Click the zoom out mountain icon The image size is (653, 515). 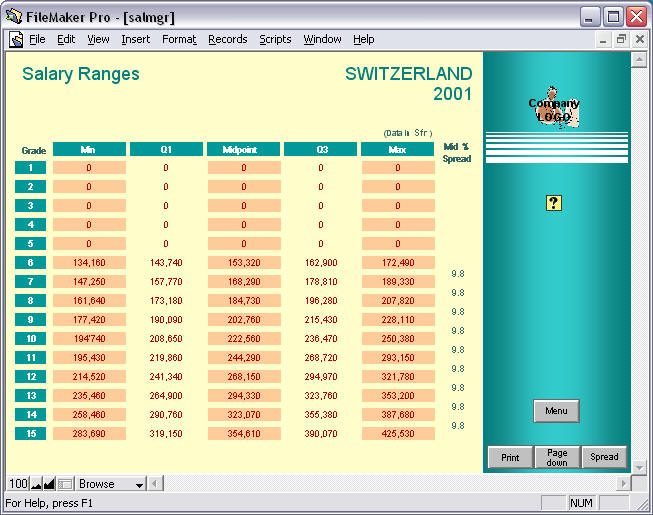coord(36,484)
